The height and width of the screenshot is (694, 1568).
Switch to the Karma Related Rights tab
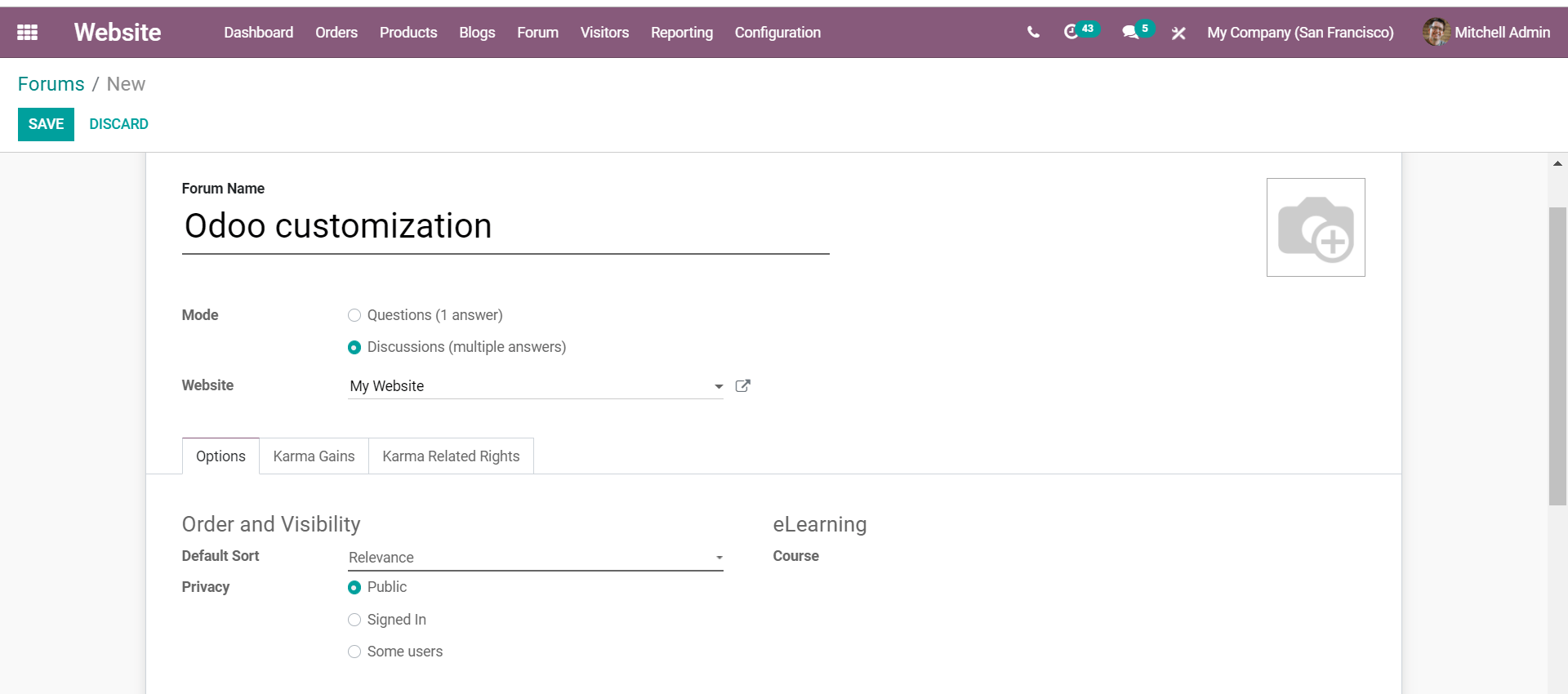[x=451, y=456]
